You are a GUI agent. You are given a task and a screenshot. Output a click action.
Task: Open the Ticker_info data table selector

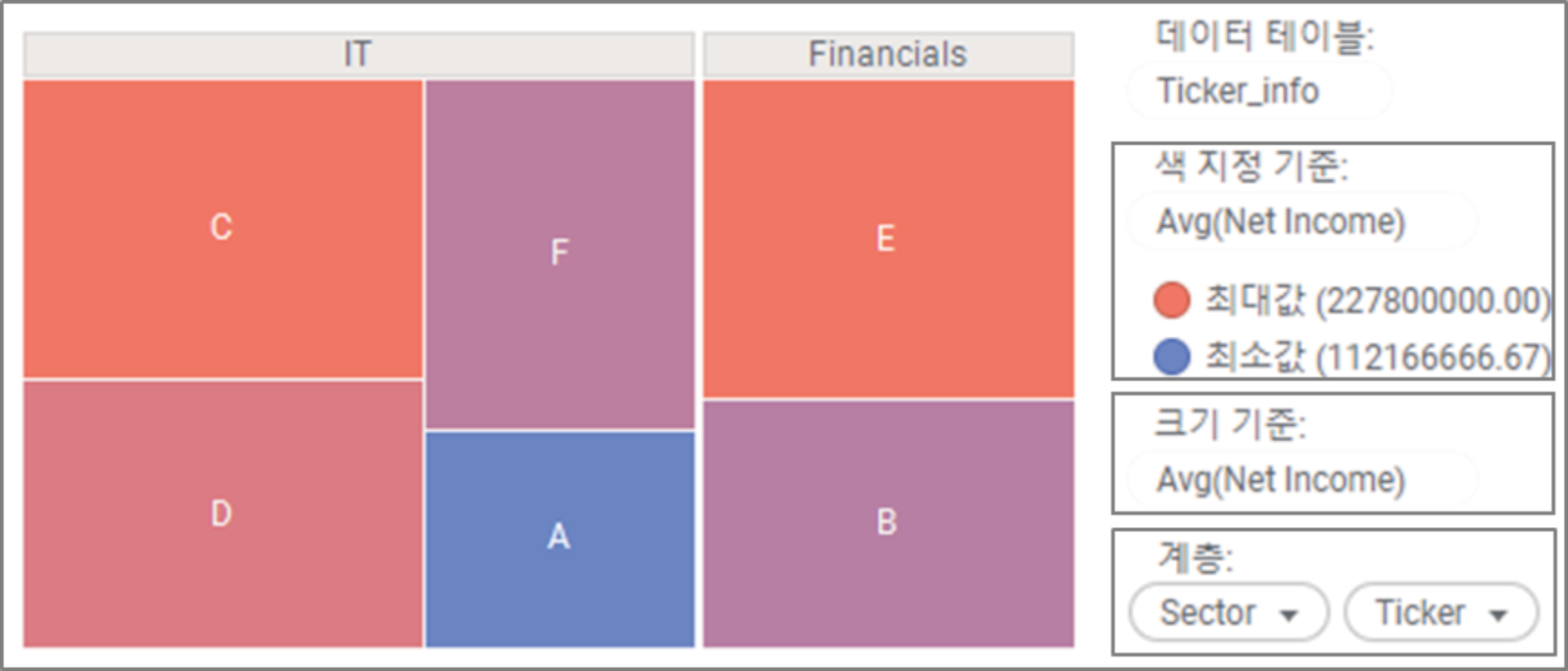(x=1258, y=91)
